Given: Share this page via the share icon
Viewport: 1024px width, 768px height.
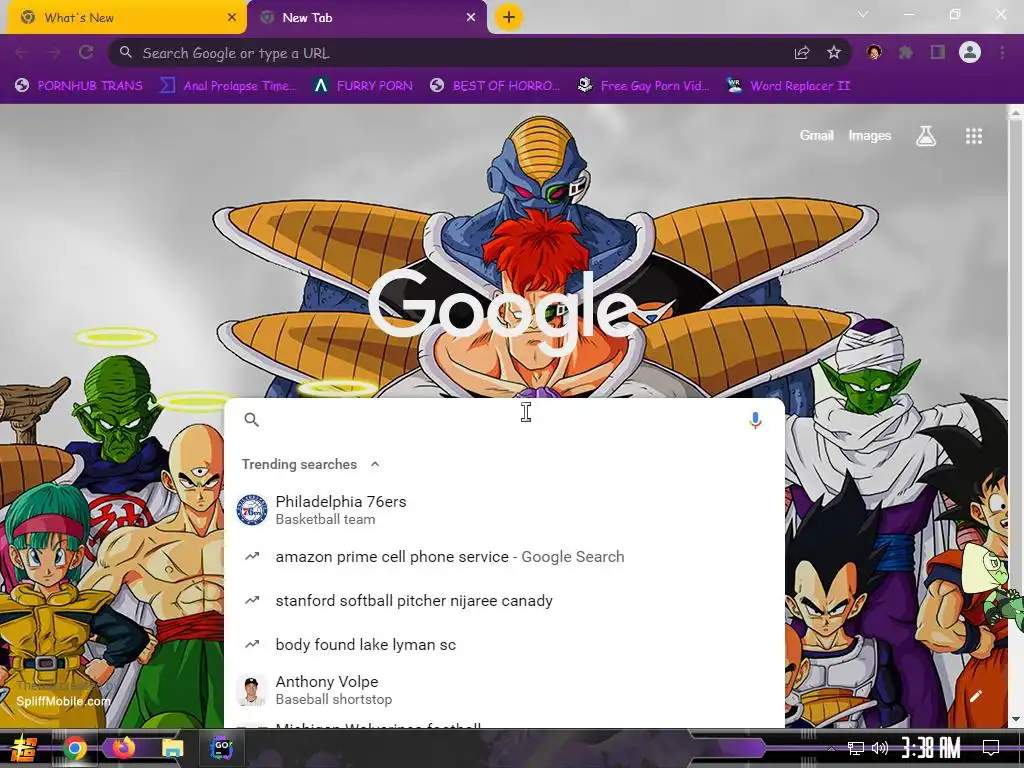Looking at the screenshot, I should [x=802, y=53].
